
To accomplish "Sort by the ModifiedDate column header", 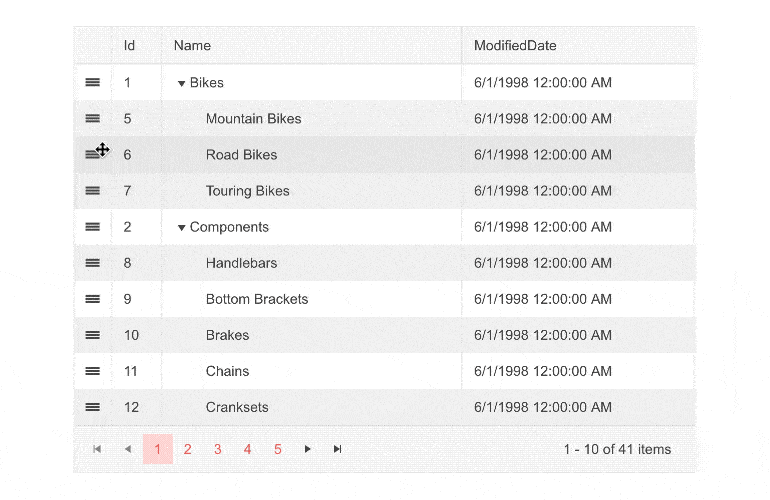I will click(x=515, y=45).
